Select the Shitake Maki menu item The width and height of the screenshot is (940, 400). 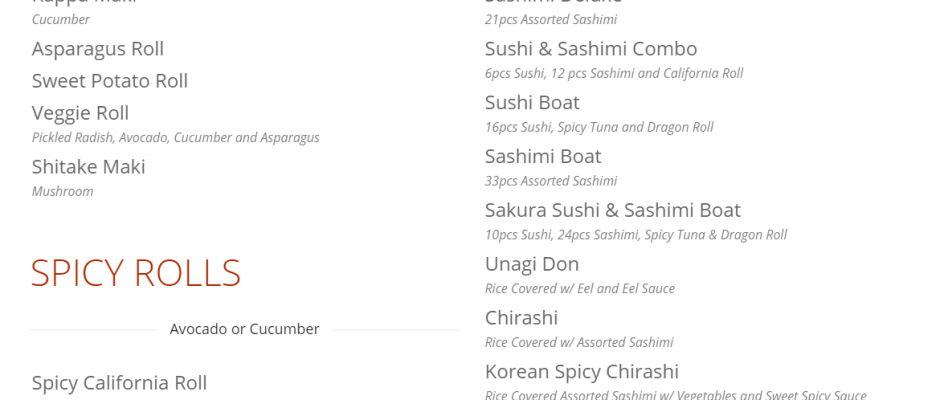88,167
